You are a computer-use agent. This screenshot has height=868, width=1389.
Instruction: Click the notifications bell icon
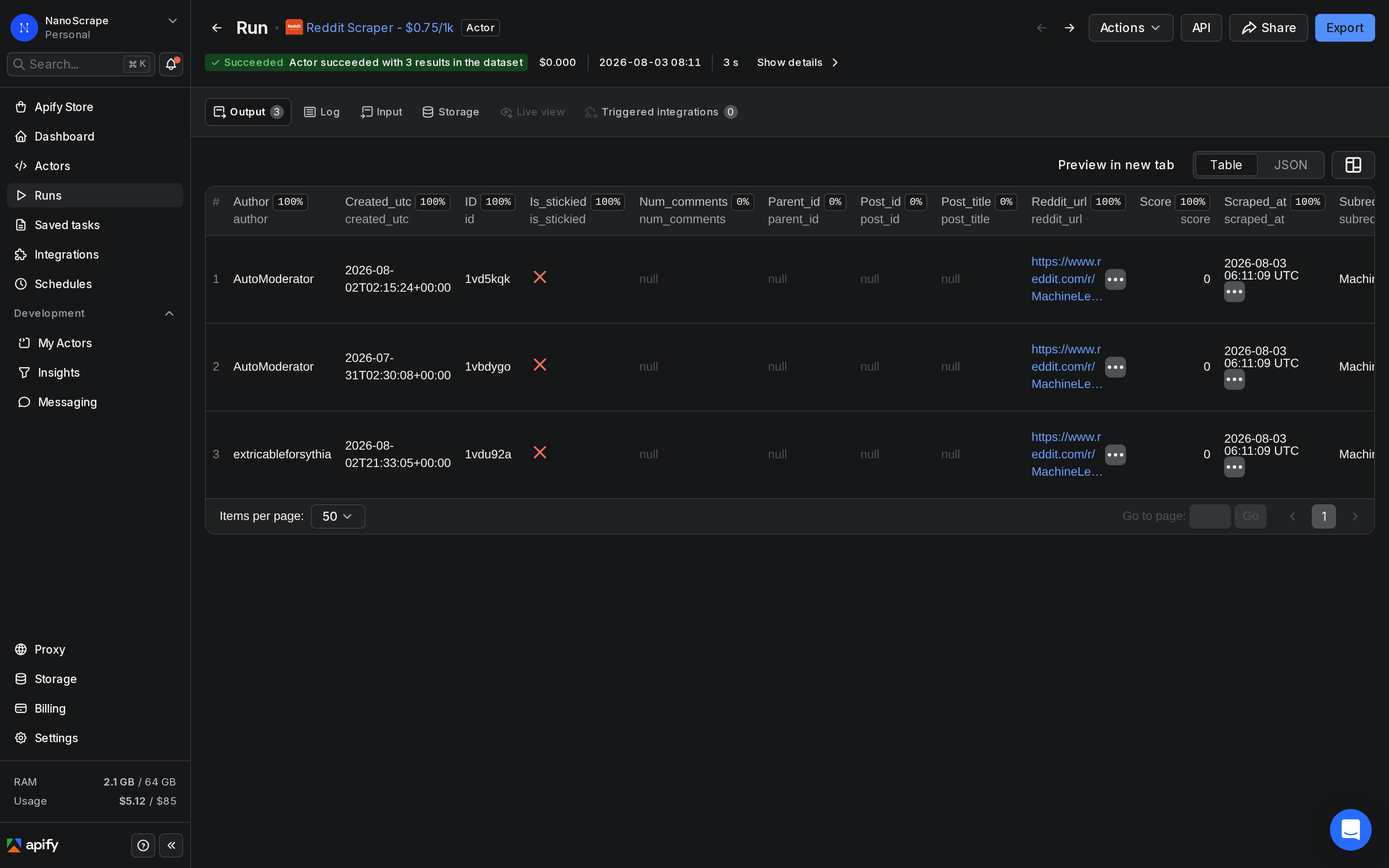[171, 64]
